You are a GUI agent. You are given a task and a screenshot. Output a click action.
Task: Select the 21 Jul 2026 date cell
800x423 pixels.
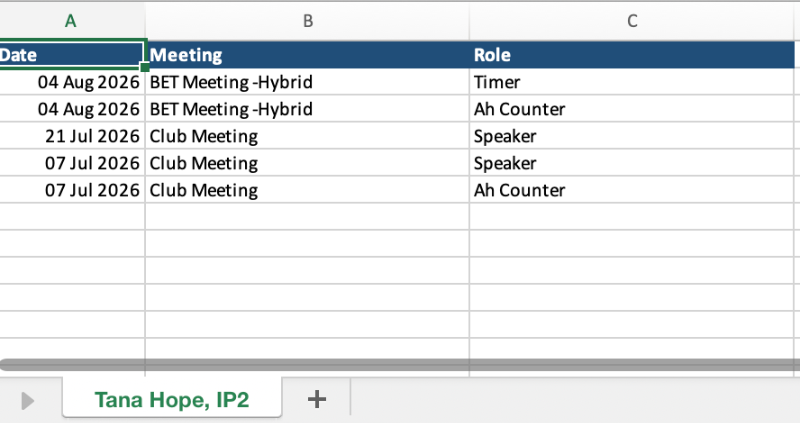pos(72,136)
